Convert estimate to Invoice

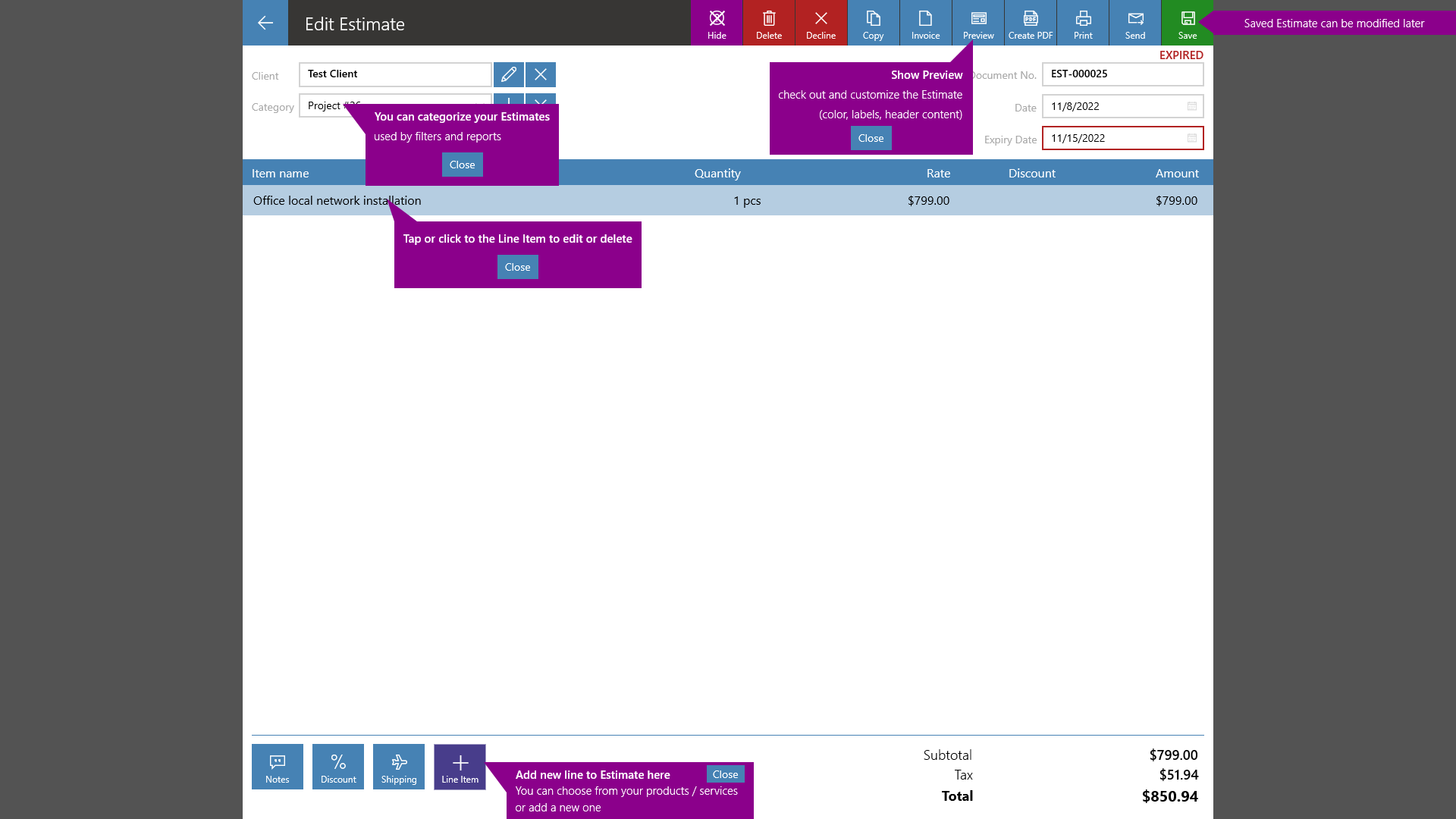[925, 23]
